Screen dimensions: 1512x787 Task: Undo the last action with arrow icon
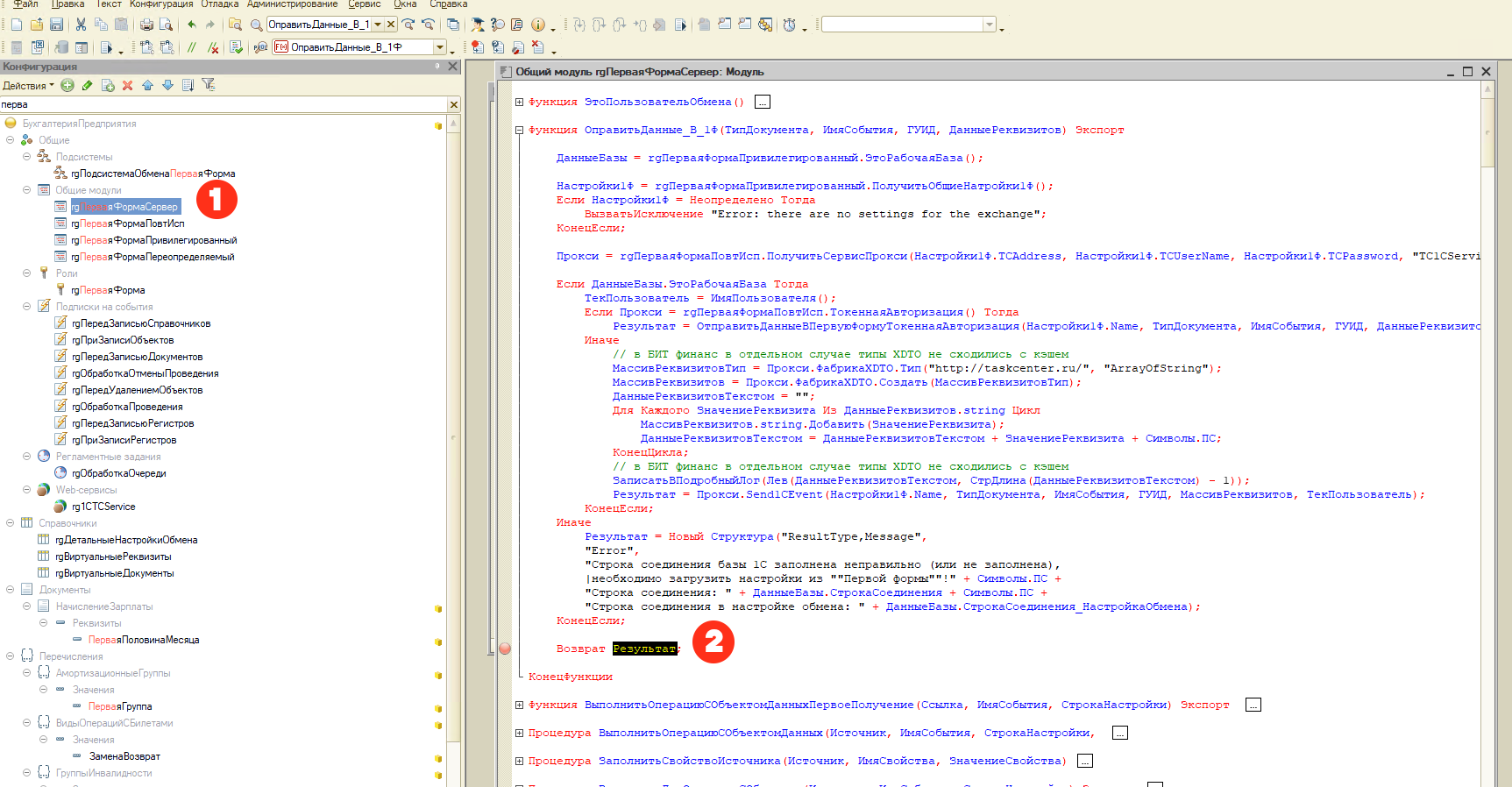pos(192,25)
